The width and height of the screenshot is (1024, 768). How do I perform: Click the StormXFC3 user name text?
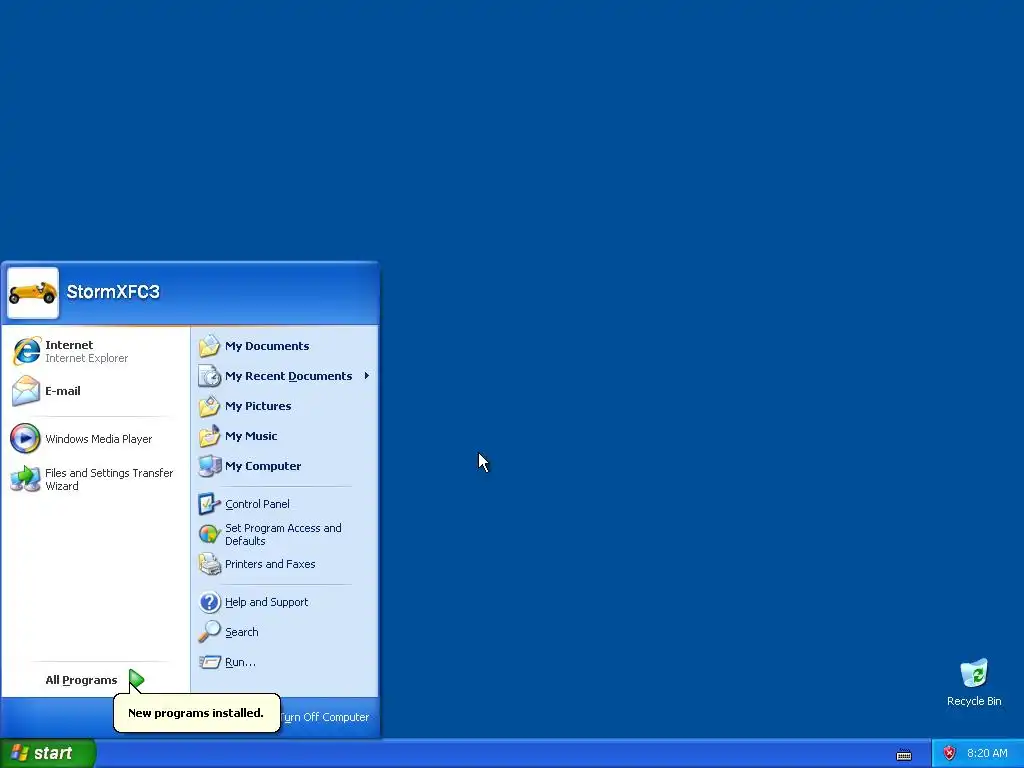(x=113, y=292)
